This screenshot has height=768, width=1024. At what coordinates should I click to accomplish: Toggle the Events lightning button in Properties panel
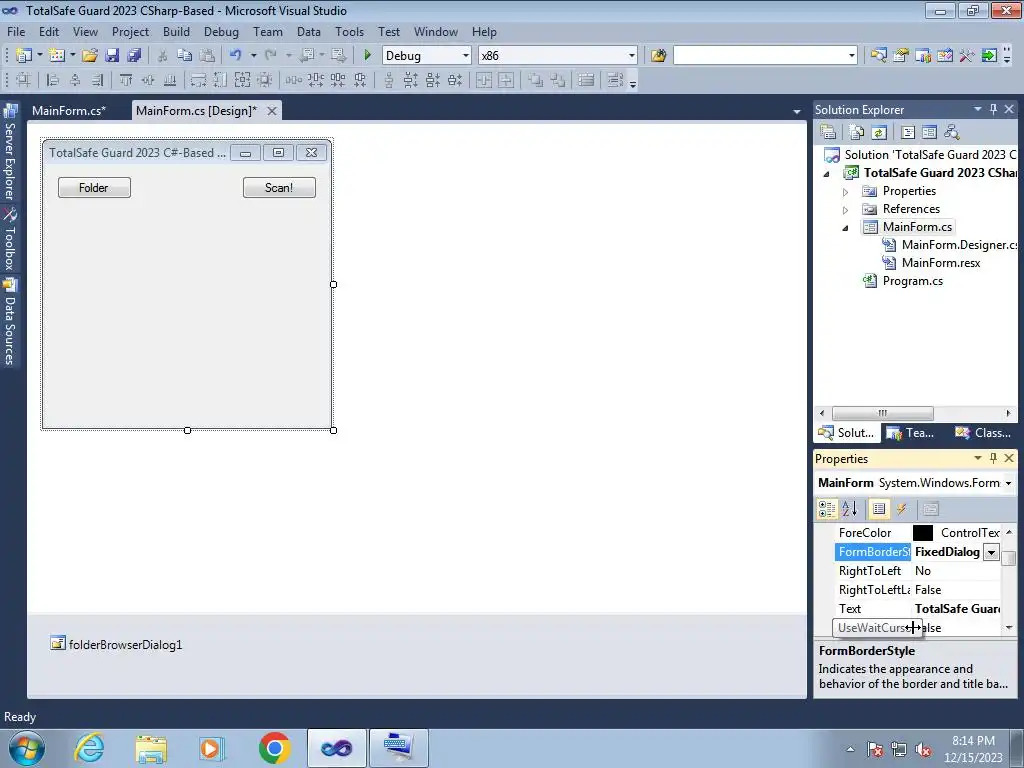pos(901,509)
